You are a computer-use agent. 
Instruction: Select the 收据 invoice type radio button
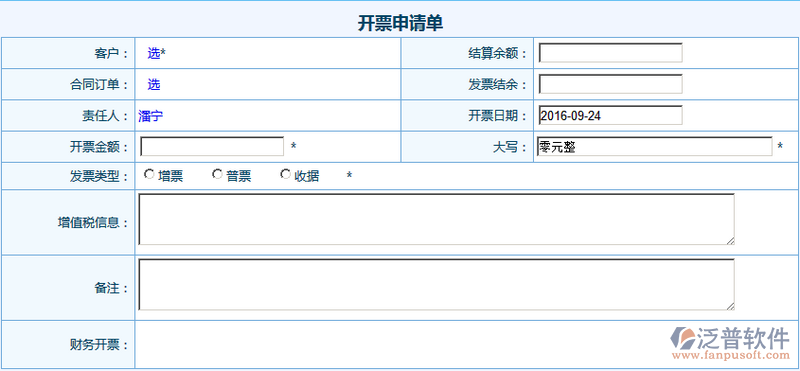[285, 175]
